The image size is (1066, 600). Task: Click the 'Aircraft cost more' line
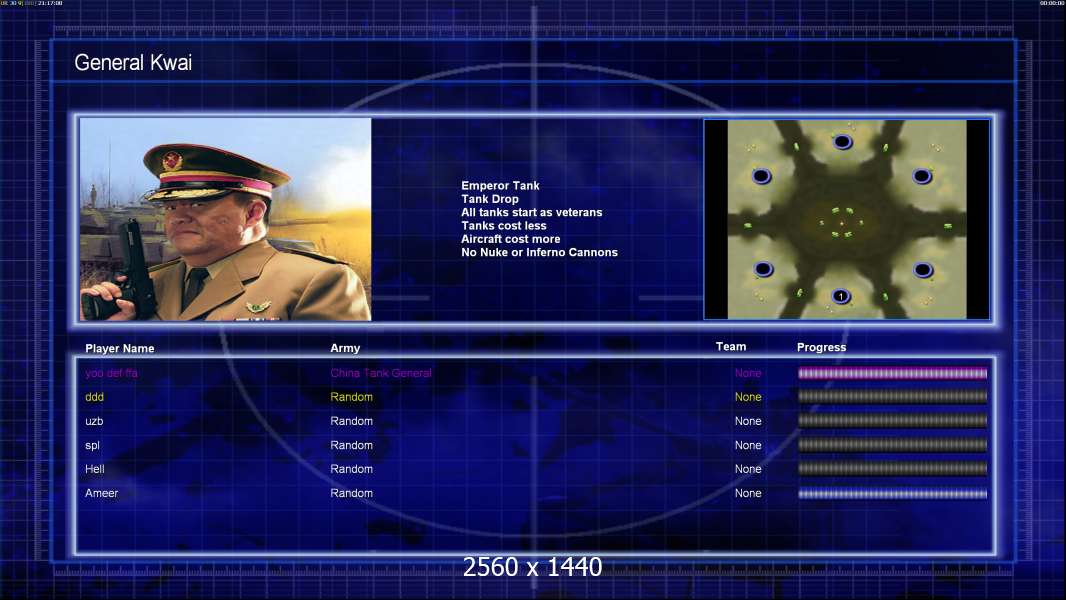coord(511,239)
